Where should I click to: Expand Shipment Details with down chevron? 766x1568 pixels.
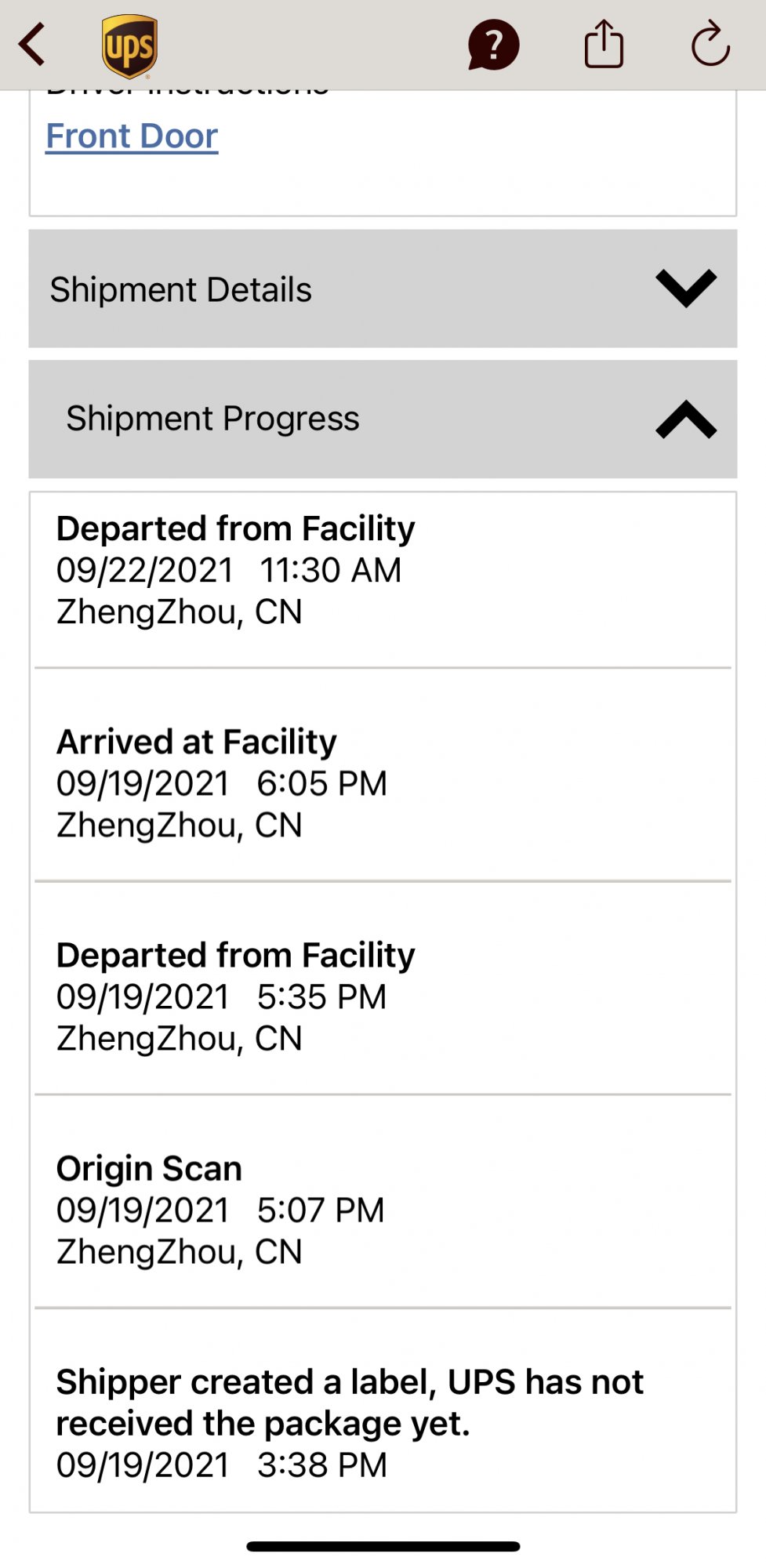click(x=686, y=289)
